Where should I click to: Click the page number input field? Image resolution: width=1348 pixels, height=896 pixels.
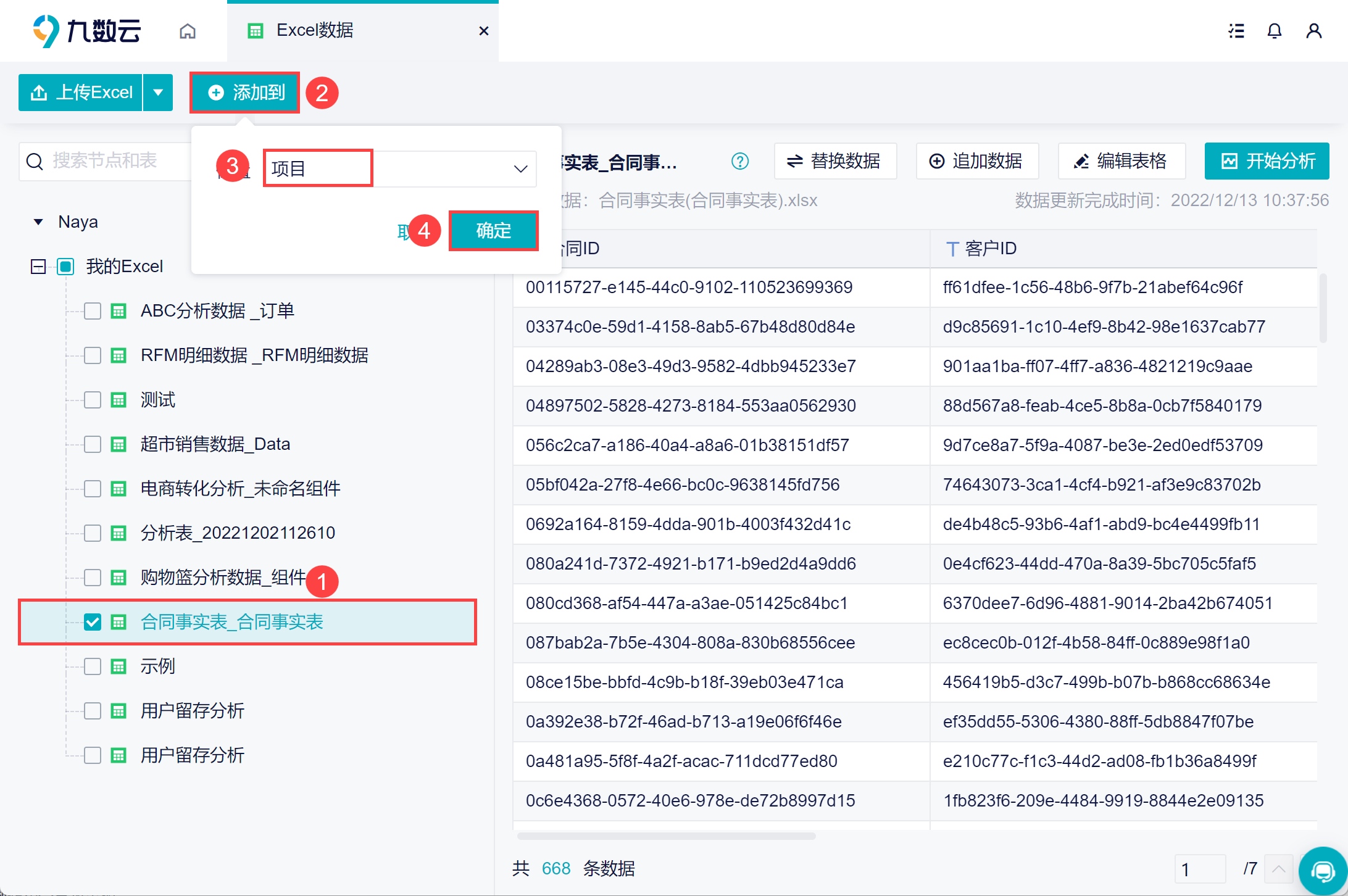coord(1199,869)
